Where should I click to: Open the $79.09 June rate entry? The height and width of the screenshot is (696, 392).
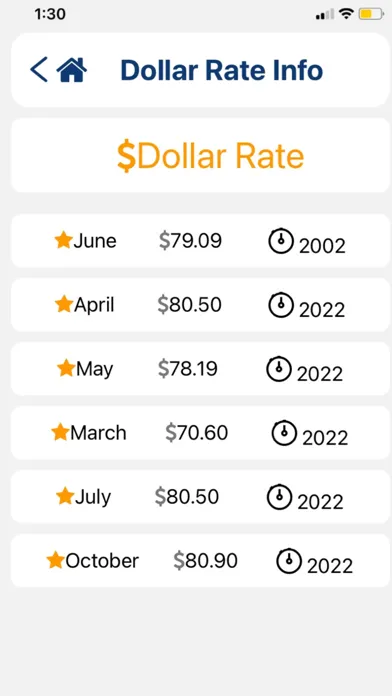pyautogui.click(x=190, y=241)
